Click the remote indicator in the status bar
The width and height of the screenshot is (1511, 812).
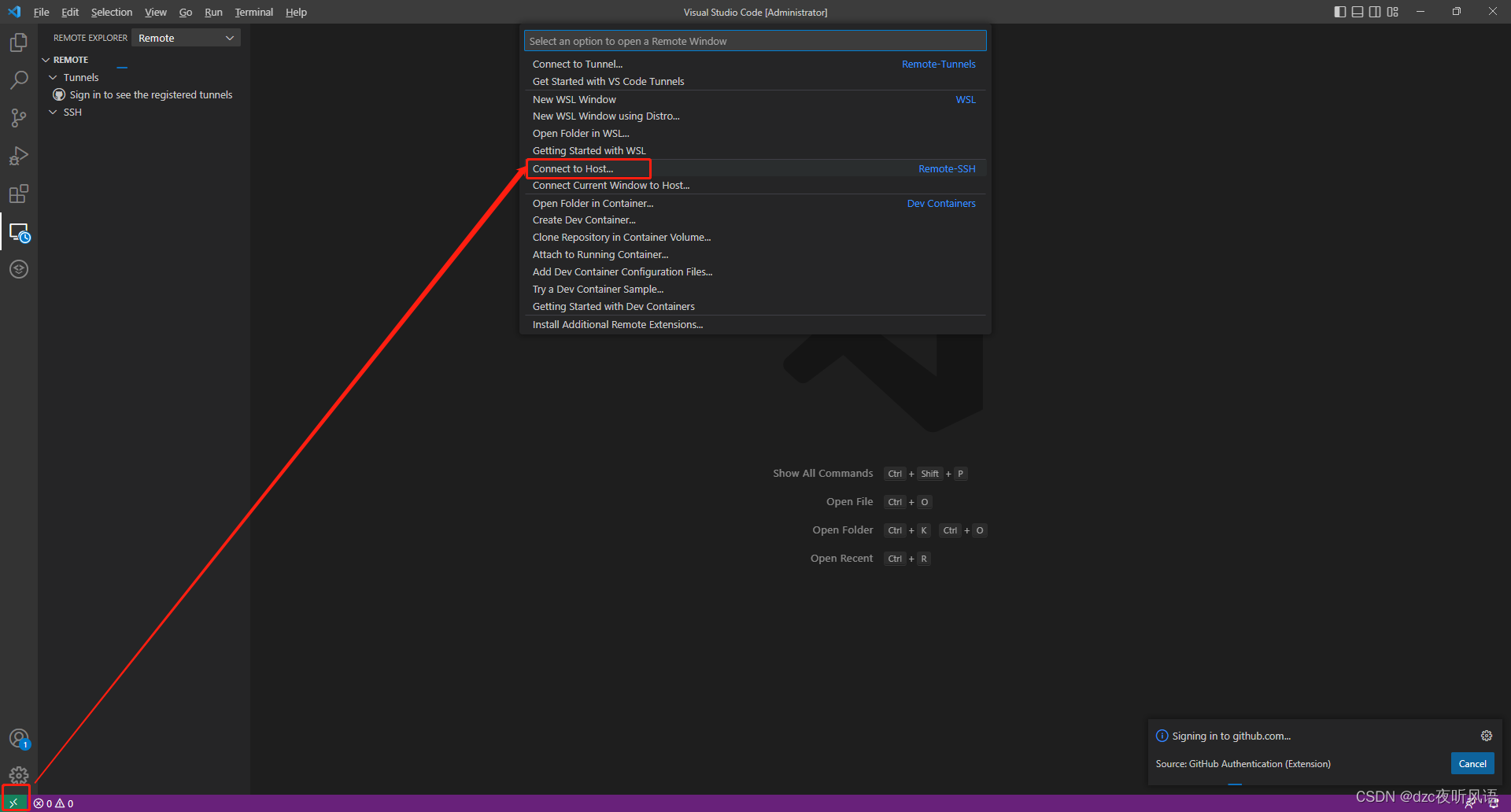(14, 802)
